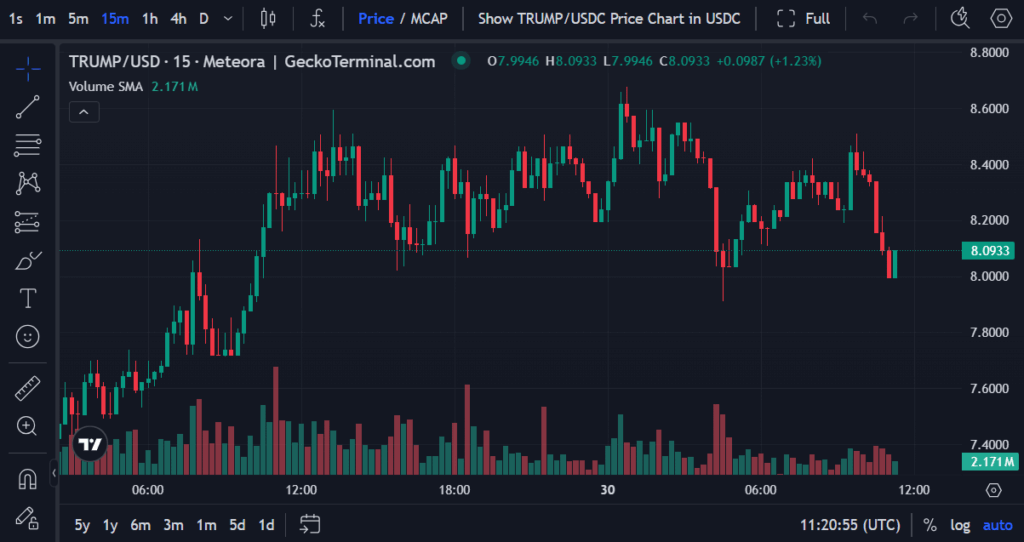Toggle logarithmic scale with log button
Viewport: 1024px width, 542px height.
coord(960,525)
